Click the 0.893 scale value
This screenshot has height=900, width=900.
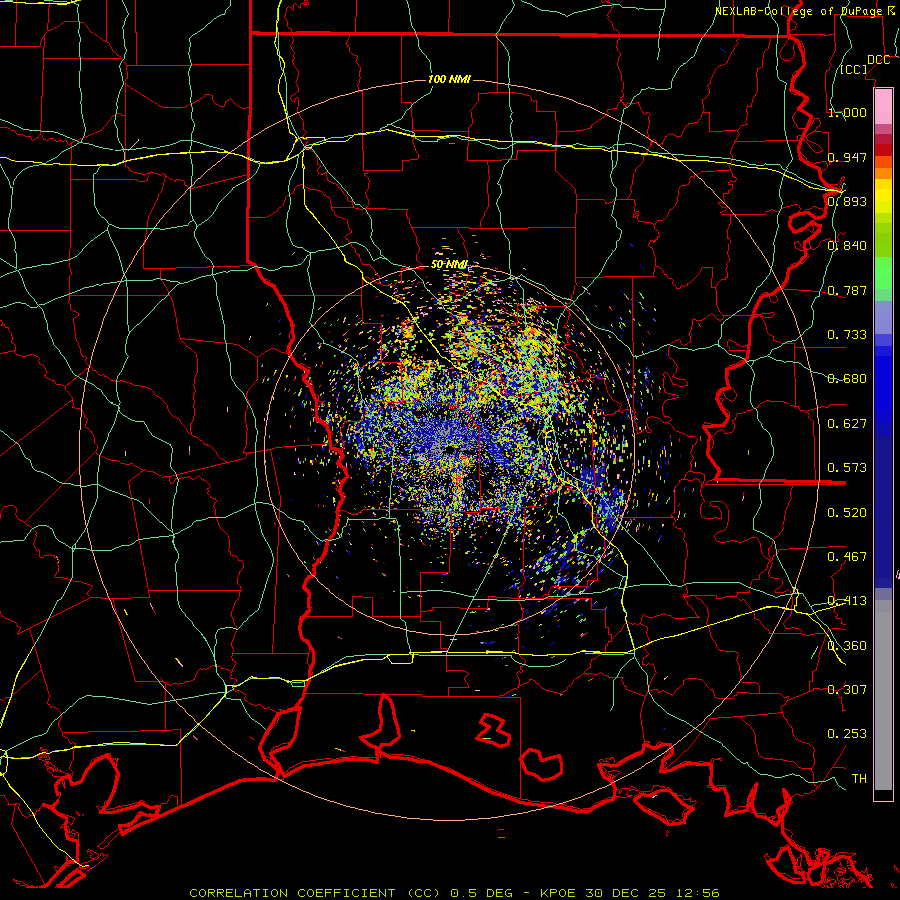pos(847,201)
